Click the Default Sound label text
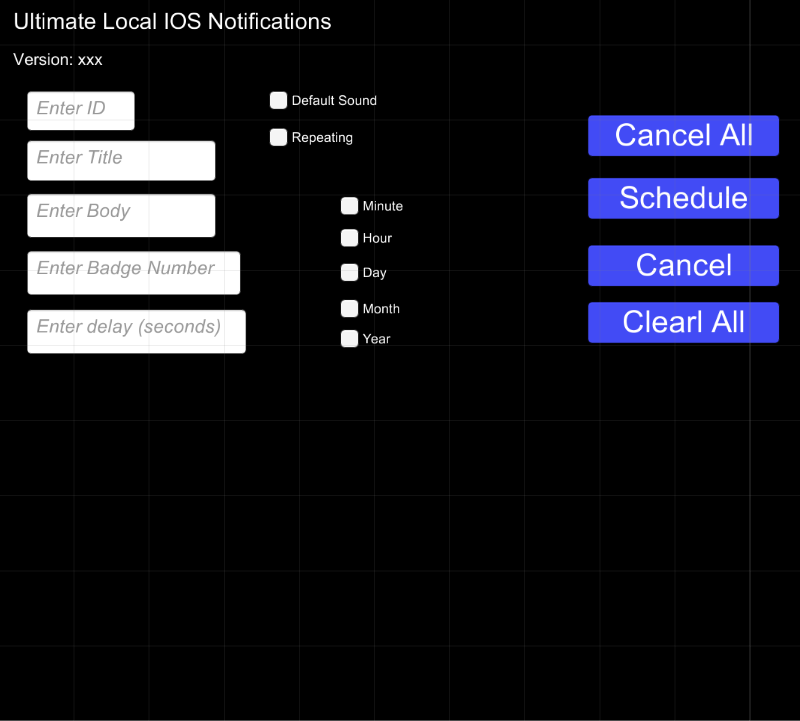The width and height of the screenshot is (800, 721). click(334, 101)
